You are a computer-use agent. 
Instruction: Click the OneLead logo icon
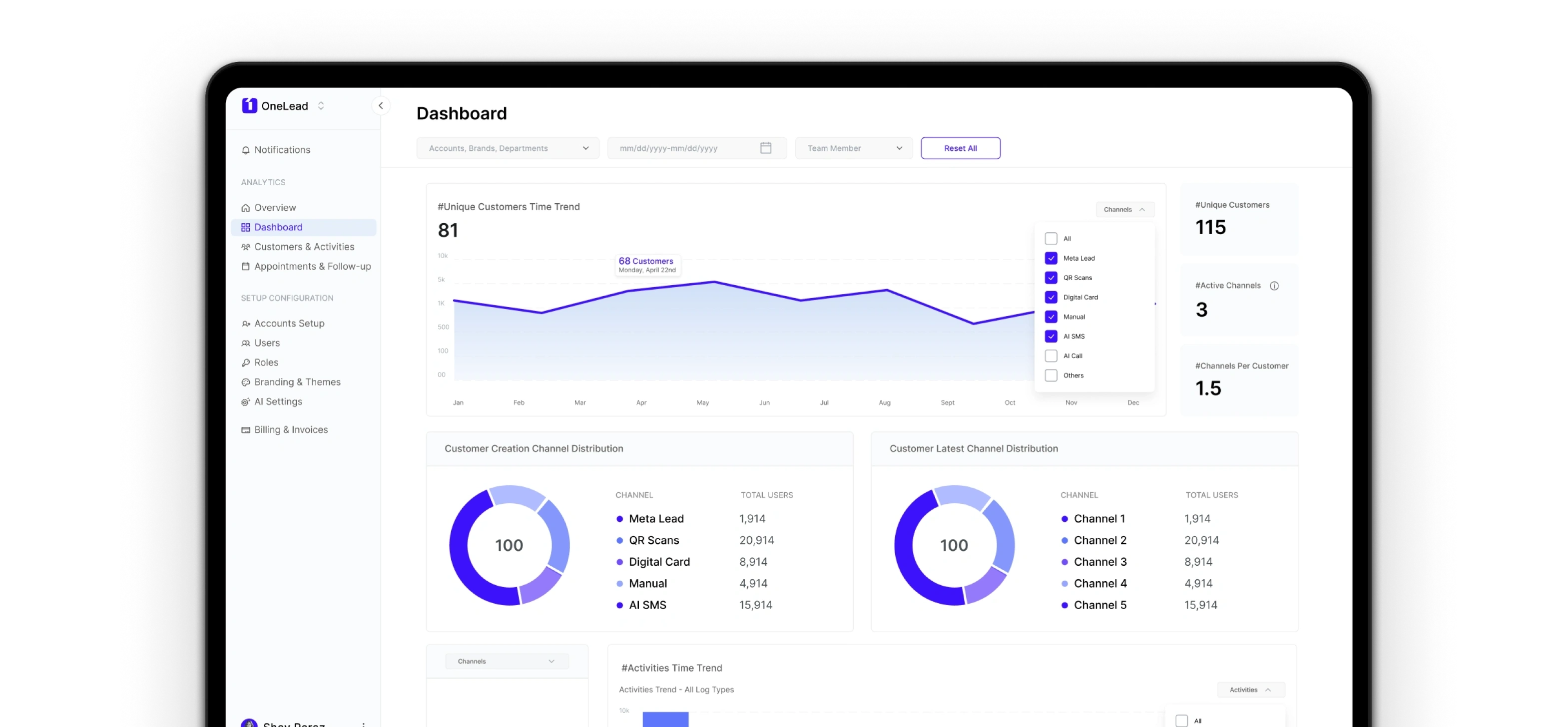[x=249, y=106]
